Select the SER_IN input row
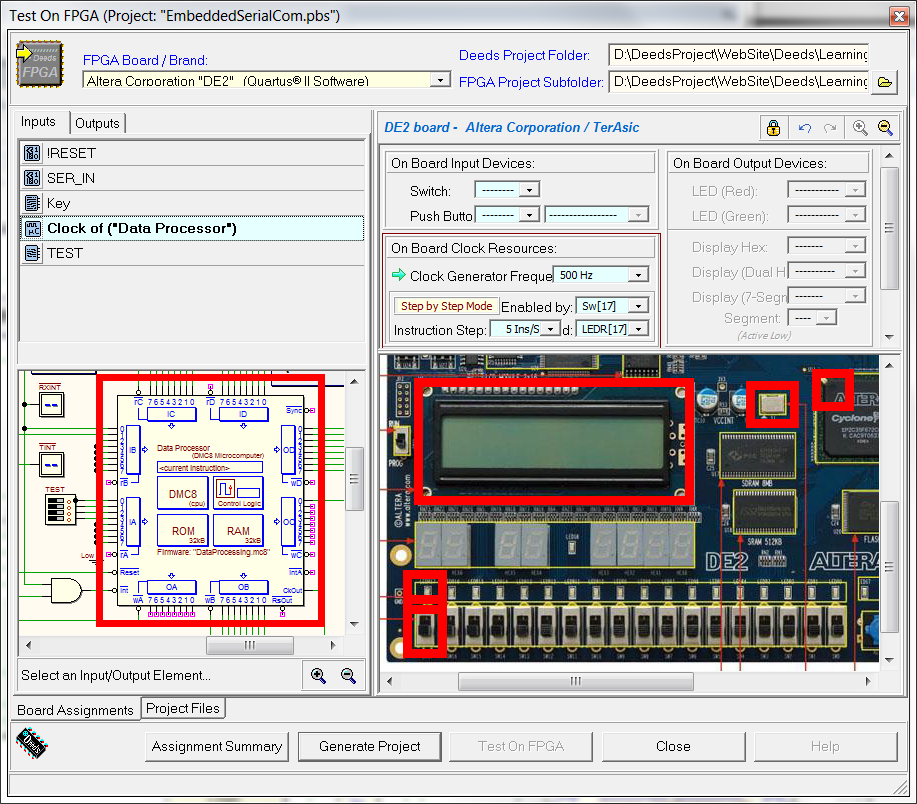This screenshot has height=804, width=917. (x=192, y=178)
